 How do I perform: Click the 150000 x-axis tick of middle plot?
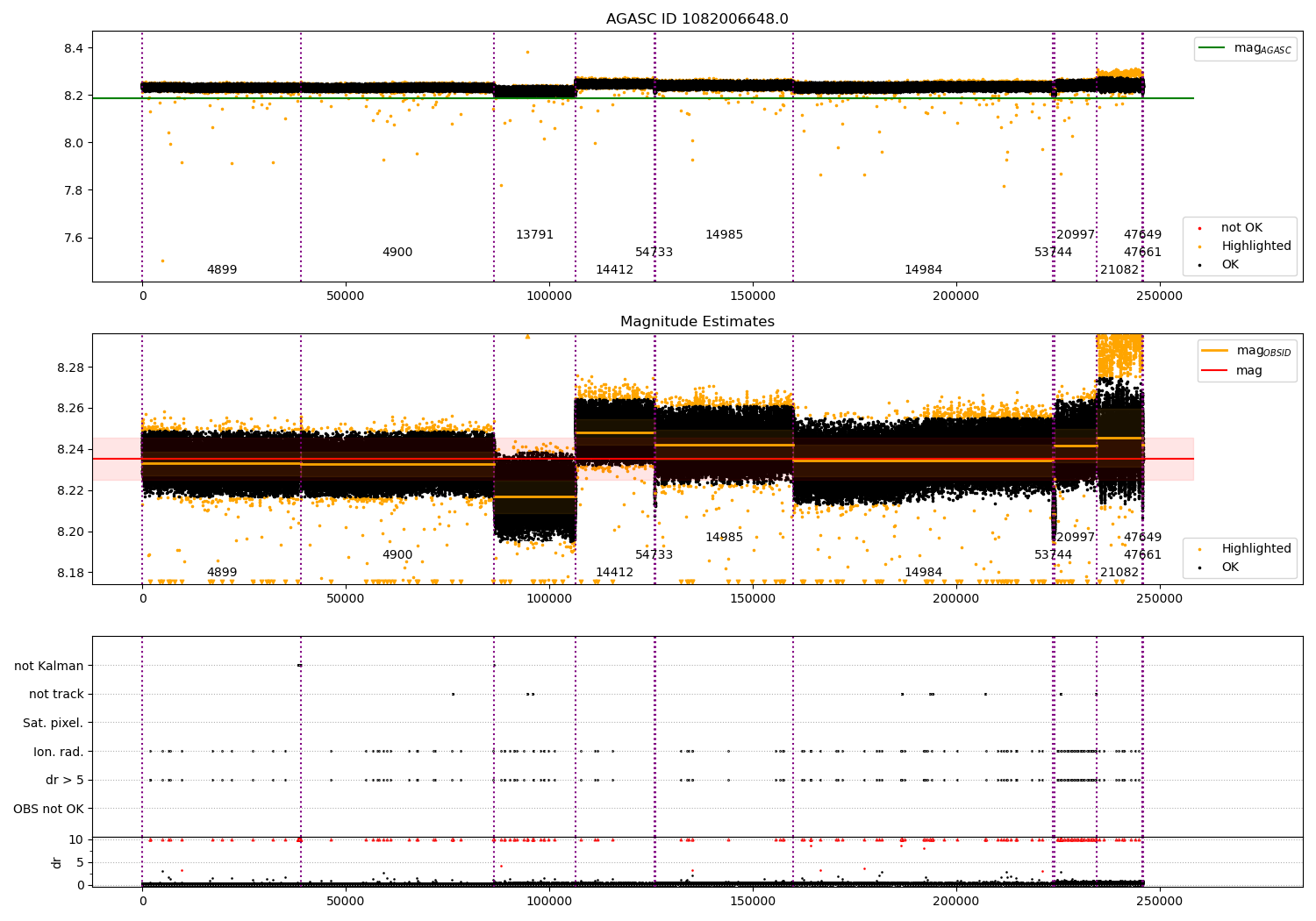coord(753,599)
